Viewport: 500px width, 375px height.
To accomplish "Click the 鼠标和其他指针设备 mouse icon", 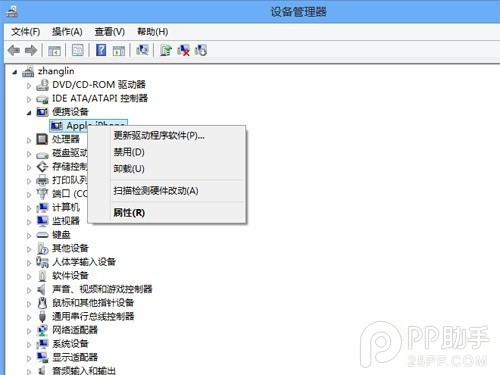I will coord(42,303).
